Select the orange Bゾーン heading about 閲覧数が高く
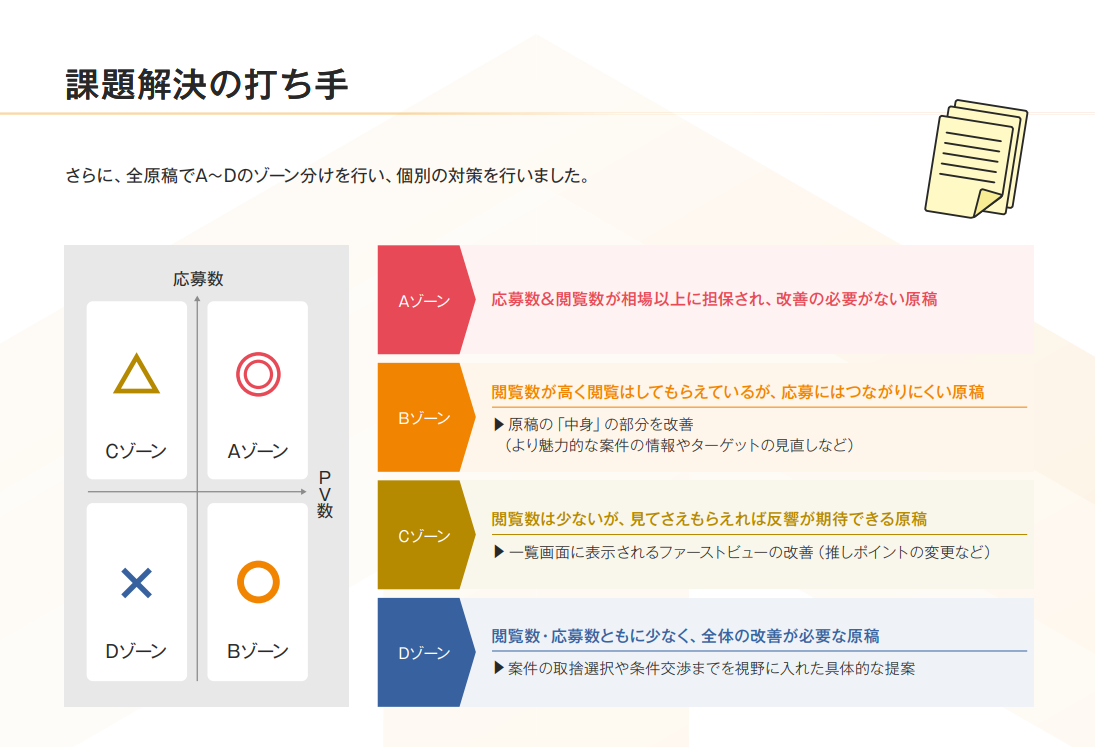This screenshot has height=747, width=1095. click(737, 392)
